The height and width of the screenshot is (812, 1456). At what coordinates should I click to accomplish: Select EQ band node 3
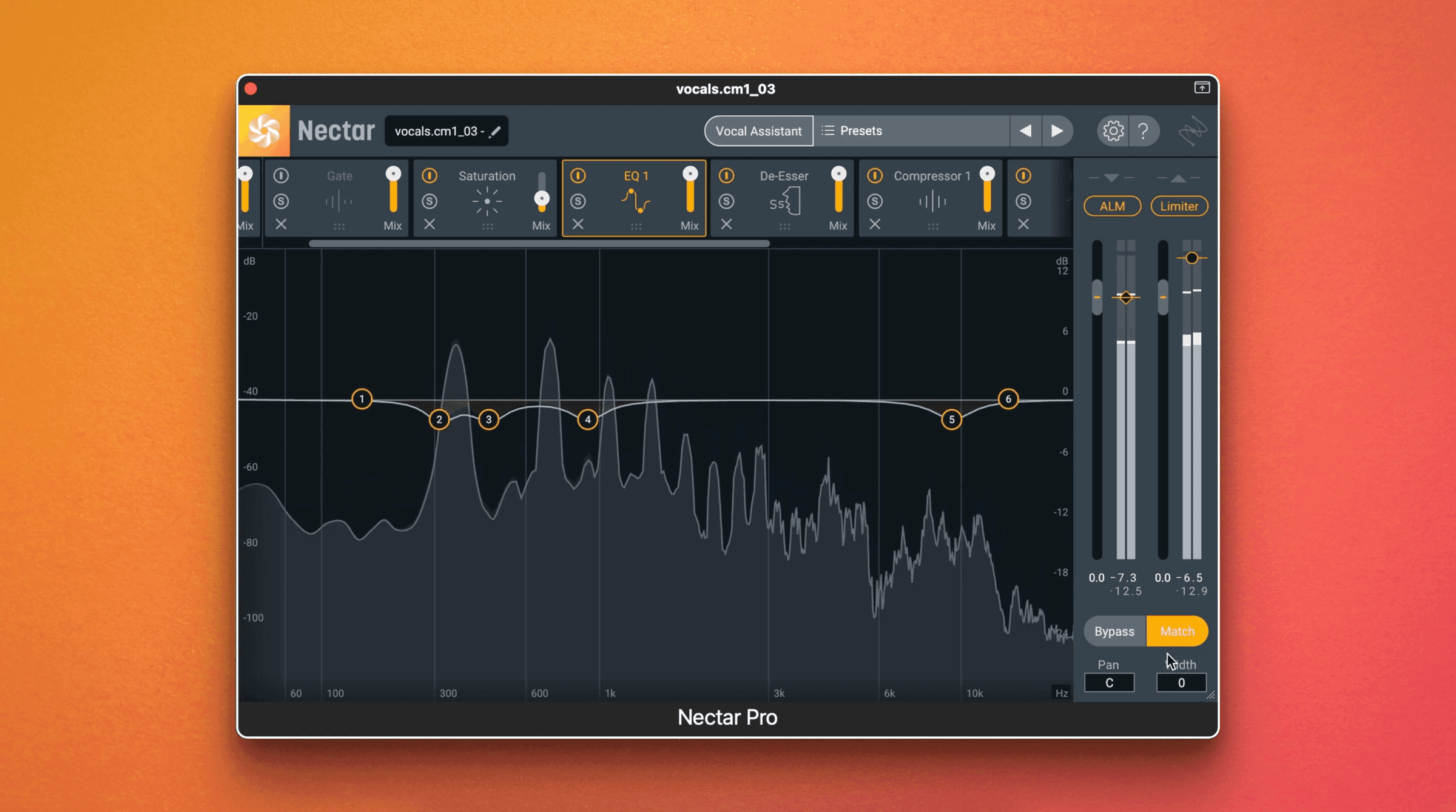[x=488, y=420]
